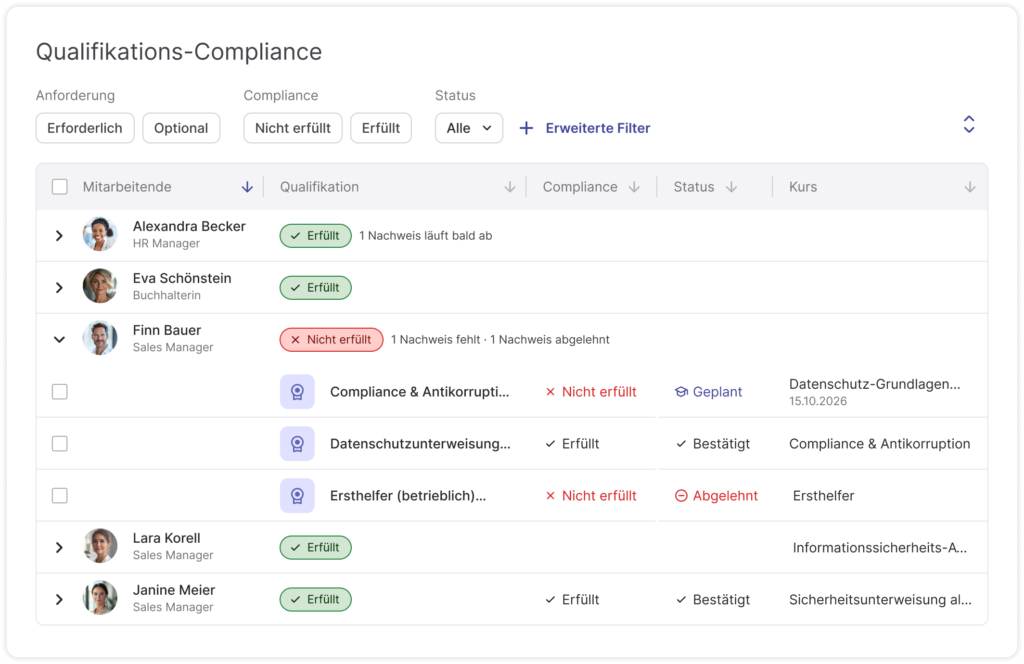Click '1 Nachweis fehlt · 1 Nachweis abgelehnt' note

(x=500, y=340)
